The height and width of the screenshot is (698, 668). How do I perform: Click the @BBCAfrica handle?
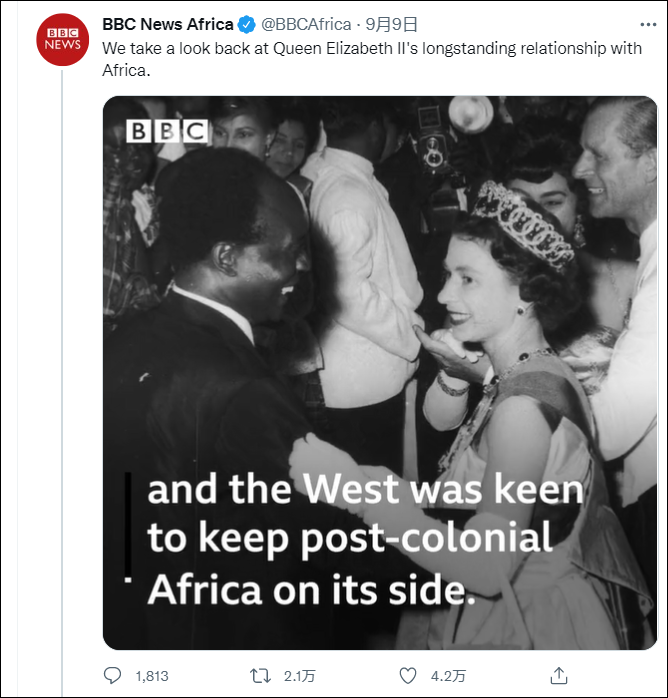306,24
